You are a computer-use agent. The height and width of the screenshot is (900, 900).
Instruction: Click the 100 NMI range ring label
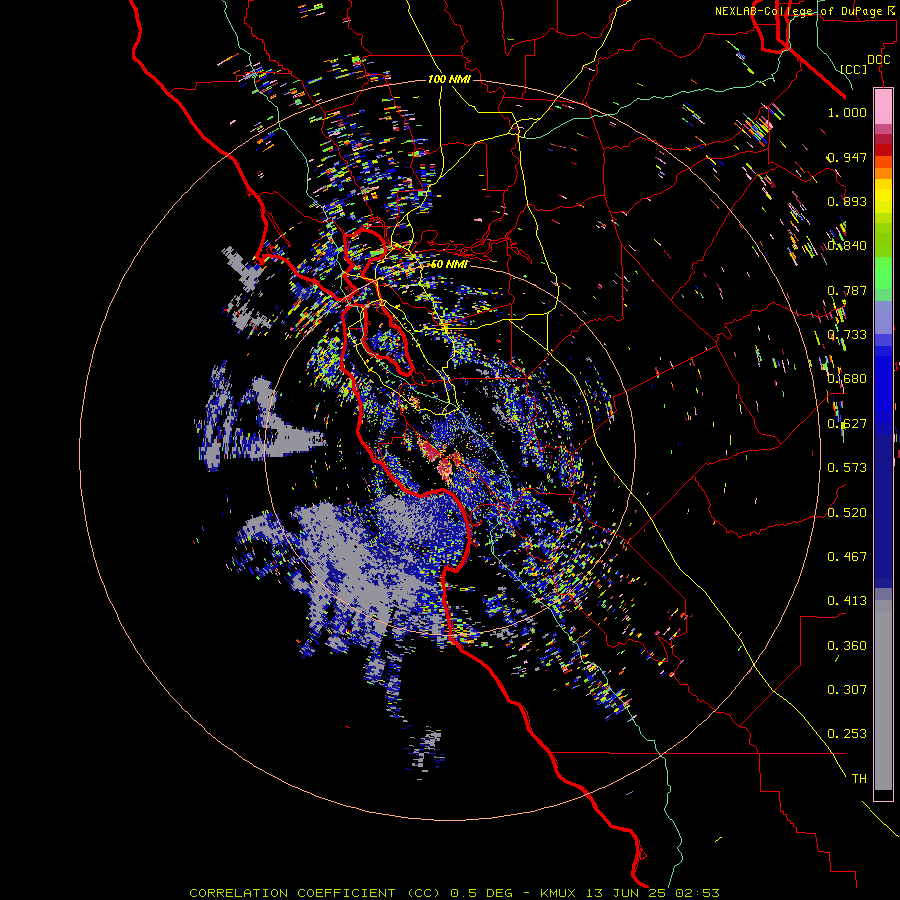(449, 79)
